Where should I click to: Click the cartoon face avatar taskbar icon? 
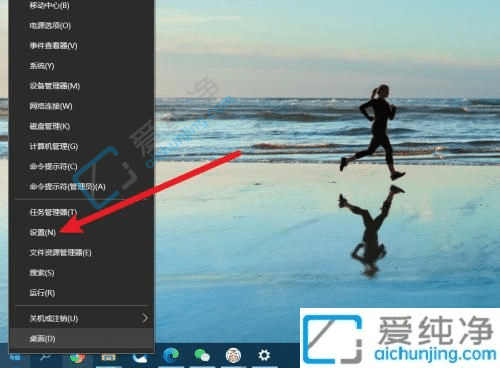(x=233, y=355)
